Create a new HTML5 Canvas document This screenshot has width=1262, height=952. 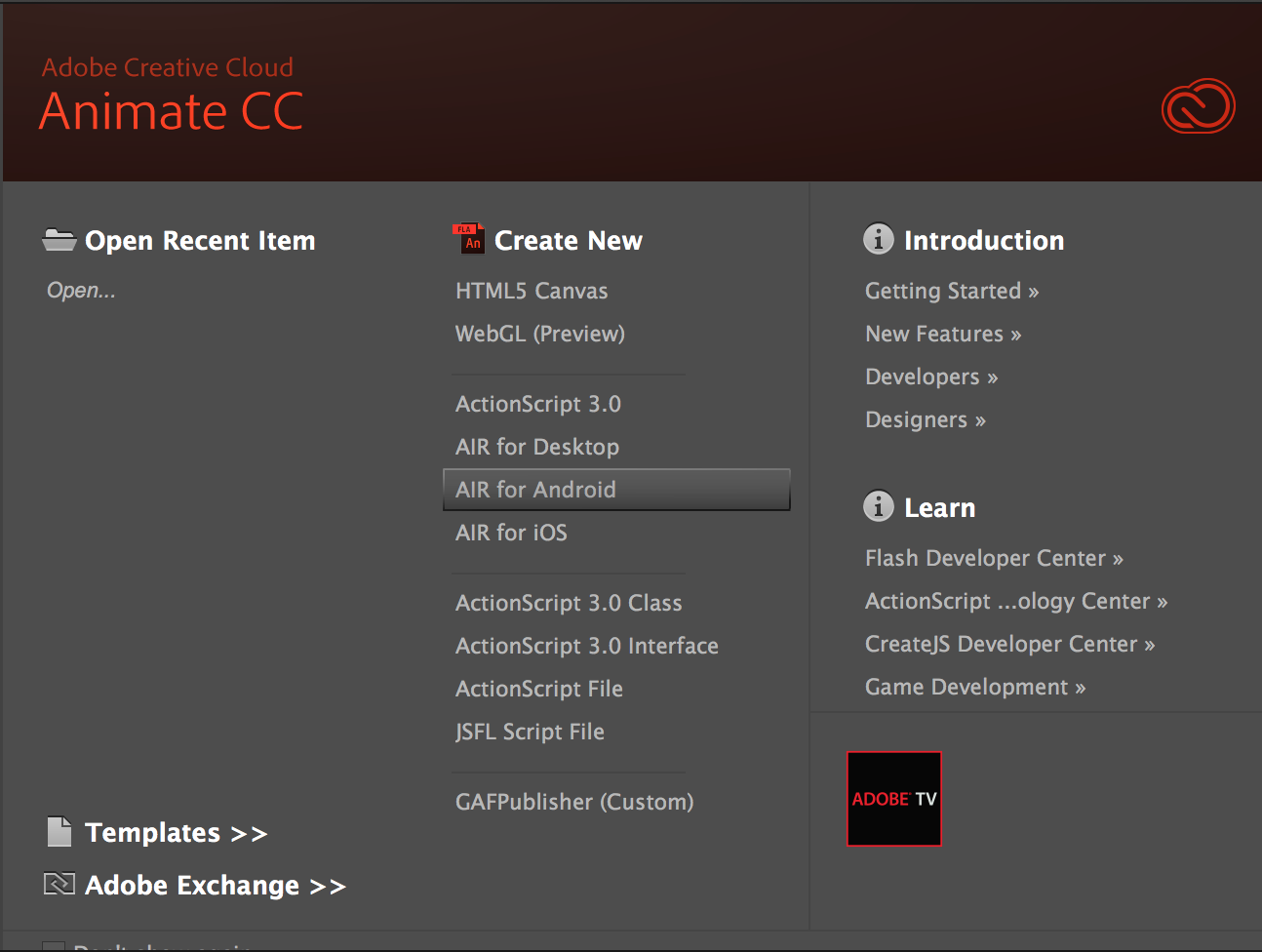point(532,291)
